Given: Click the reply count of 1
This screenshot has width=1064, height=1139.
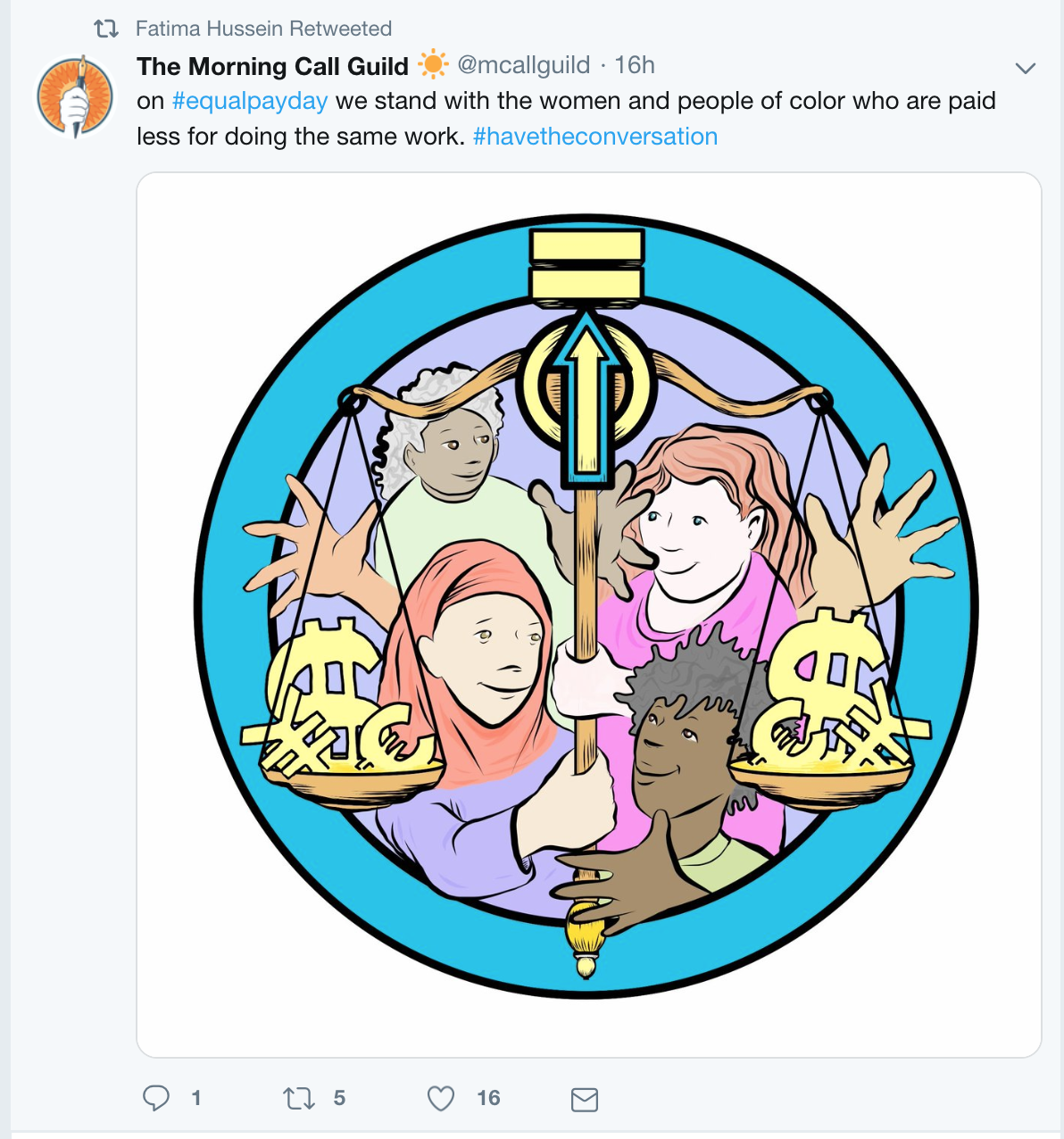Looking at the screenshot, I should coord(196,1098).
